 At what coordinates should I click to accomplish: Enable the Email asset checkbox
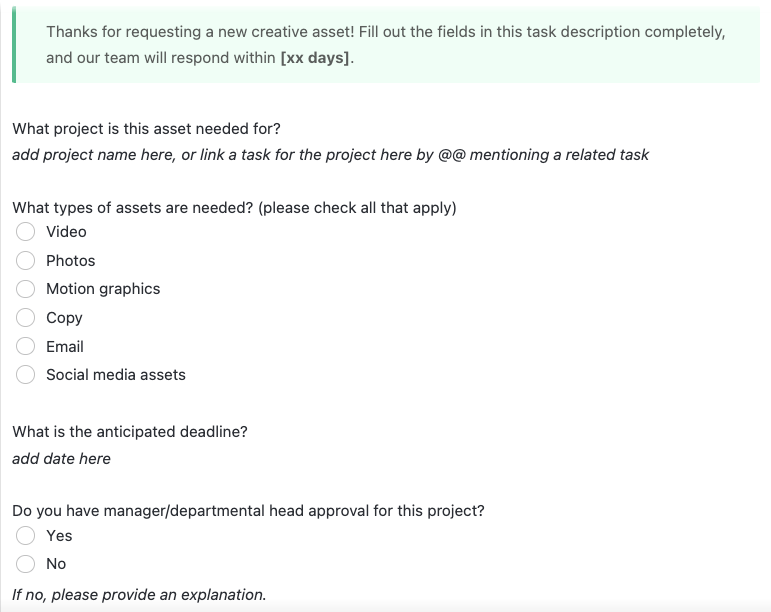(27, 347)
